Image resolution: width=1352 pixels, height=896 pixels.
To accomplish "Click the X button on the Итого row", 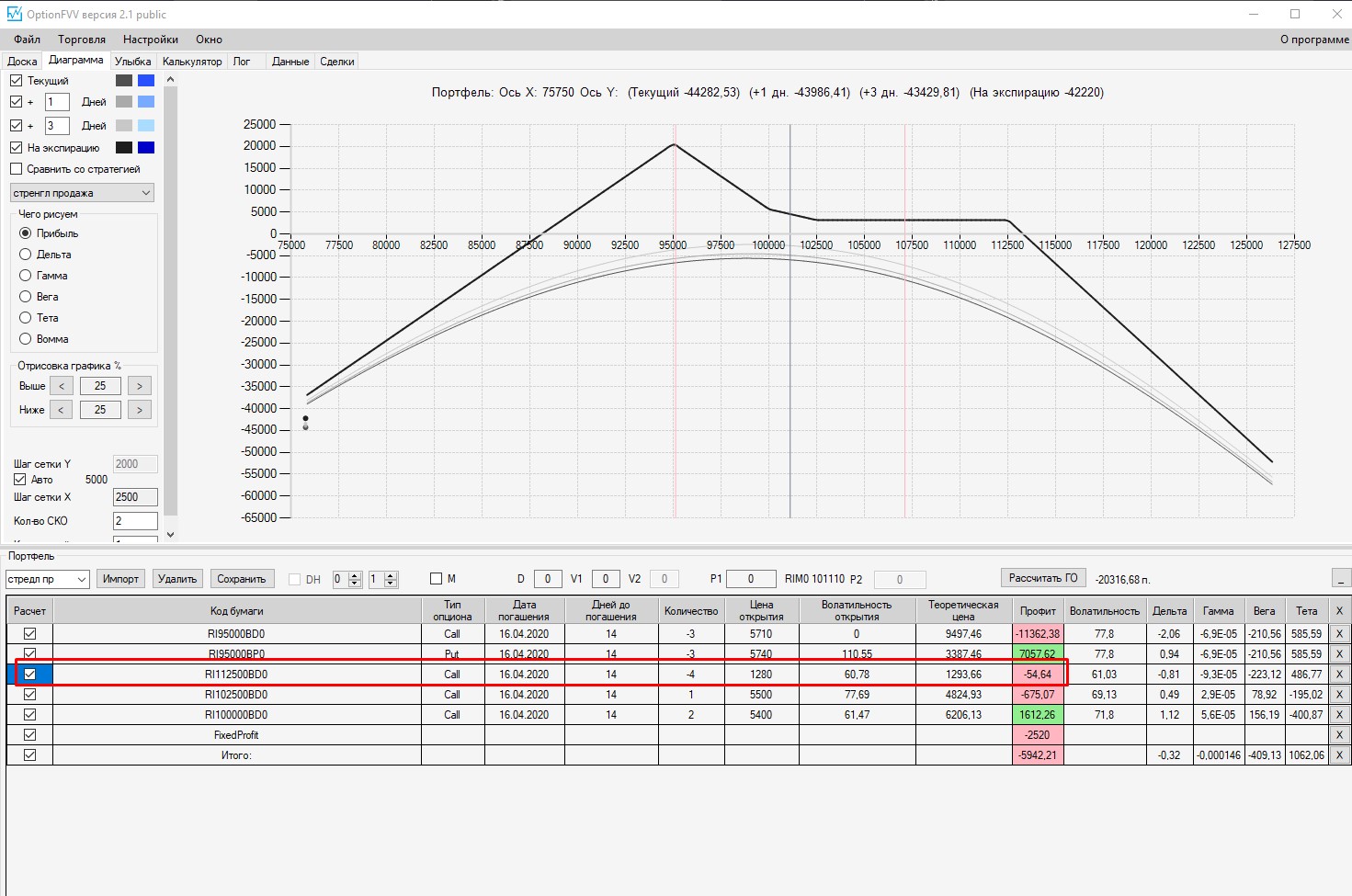I will coord(1339,755).
